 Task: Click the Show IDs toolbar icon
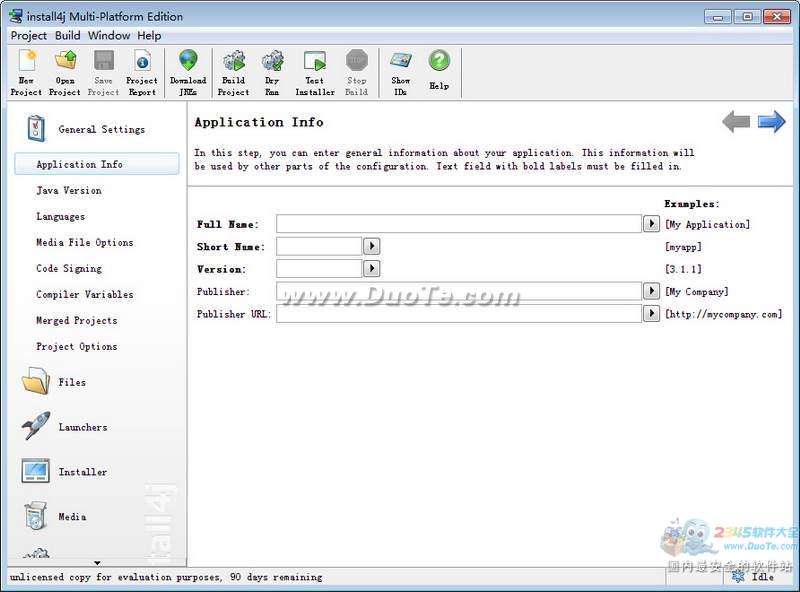pyautogui.click(x=401, y=61)
